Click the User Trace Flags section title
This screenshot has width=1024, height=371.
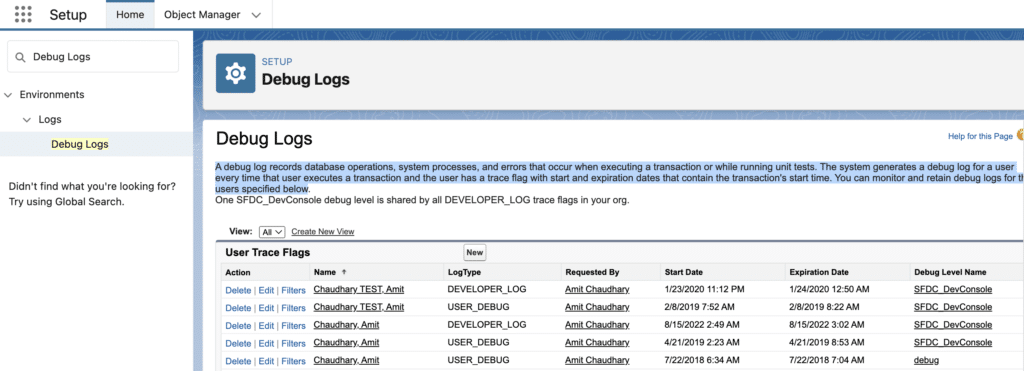pos(268,252)
